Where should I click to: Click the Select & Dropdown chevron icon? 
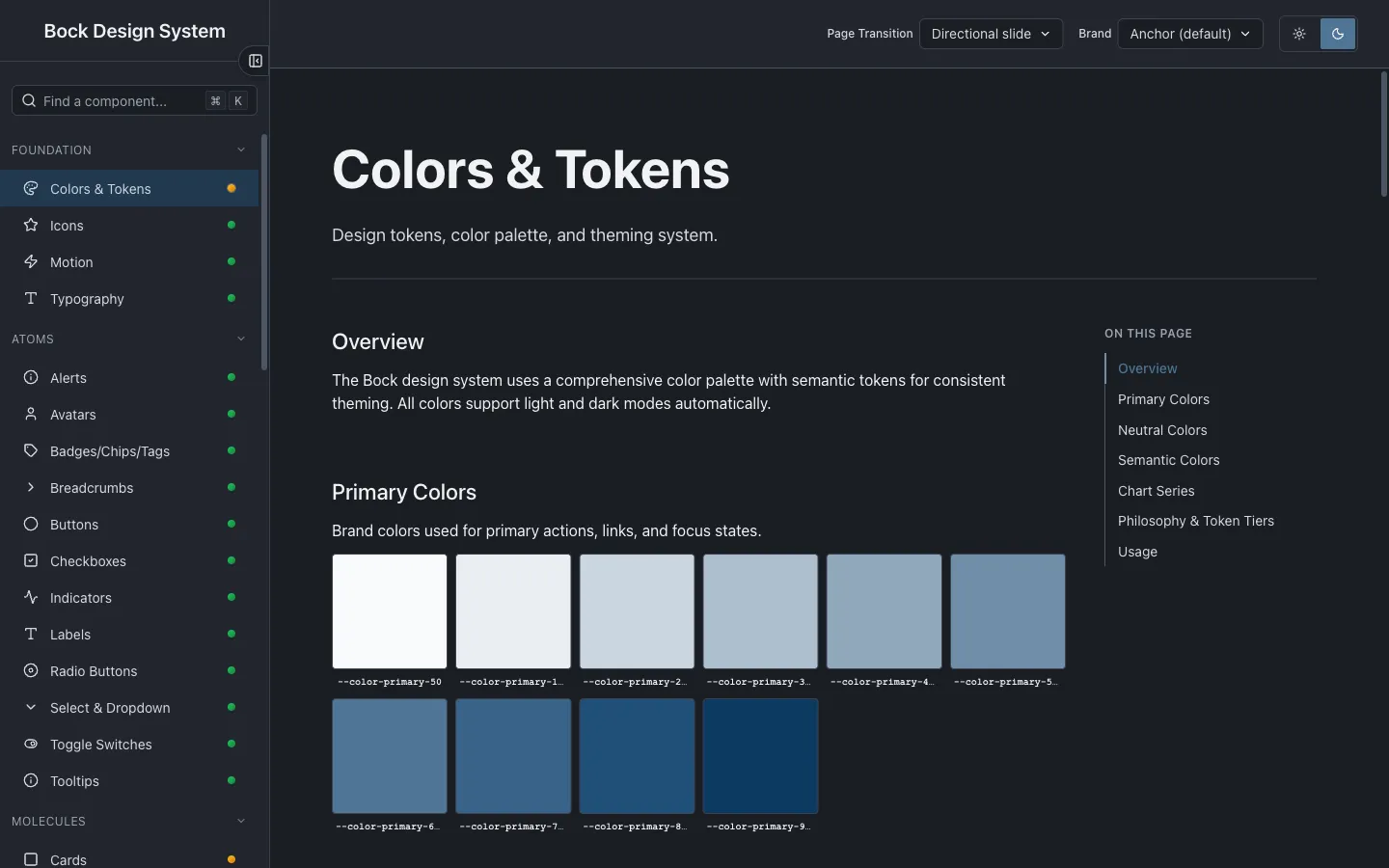31,707
